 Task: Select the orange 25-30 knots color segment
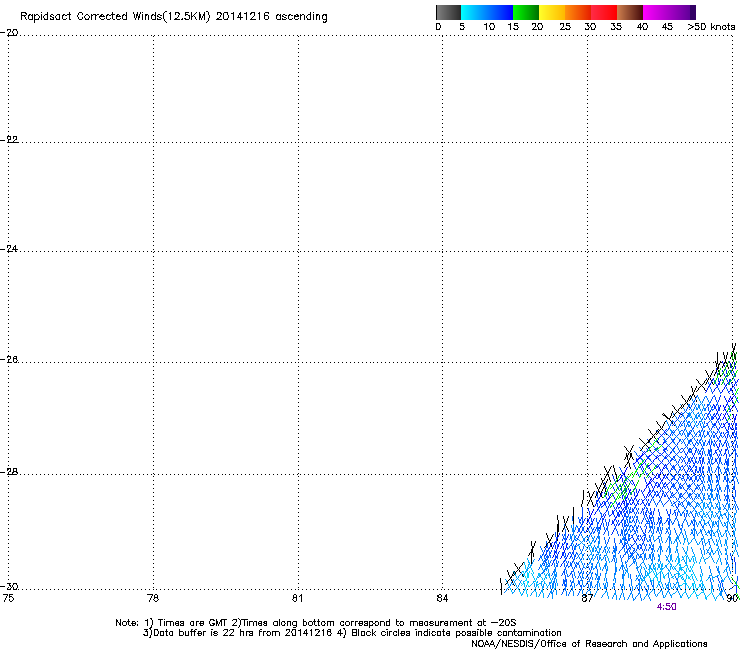(x=578, y=12)
